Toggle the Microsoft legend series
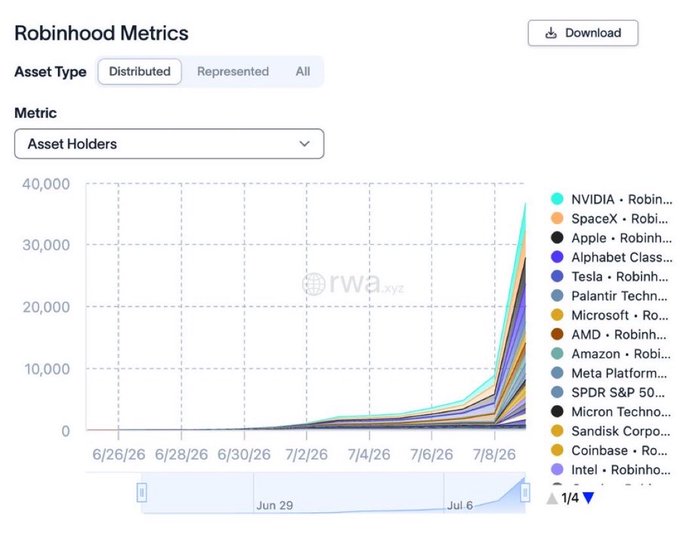 click(x=610, y=315)
